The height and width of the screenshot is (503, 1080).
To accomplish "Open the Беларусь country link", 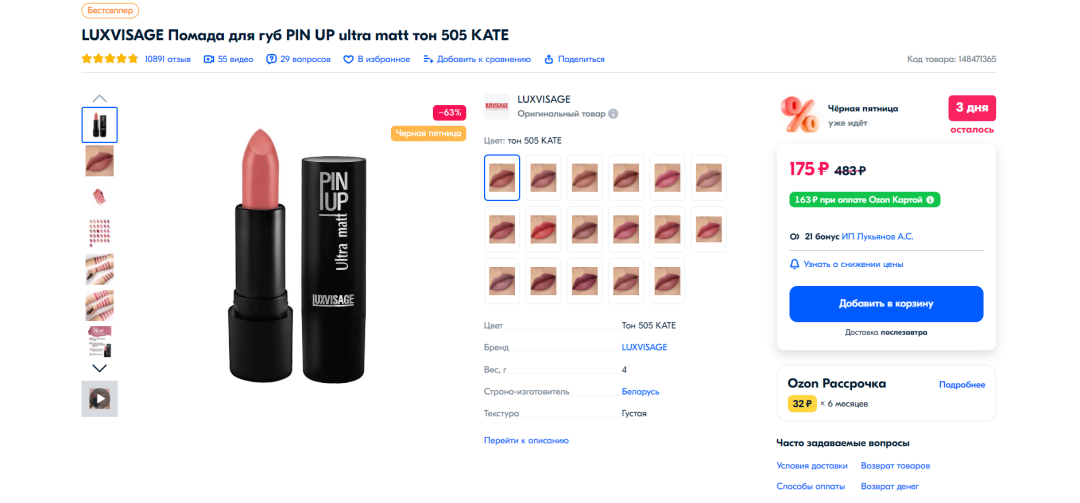I will coord(640,391).
